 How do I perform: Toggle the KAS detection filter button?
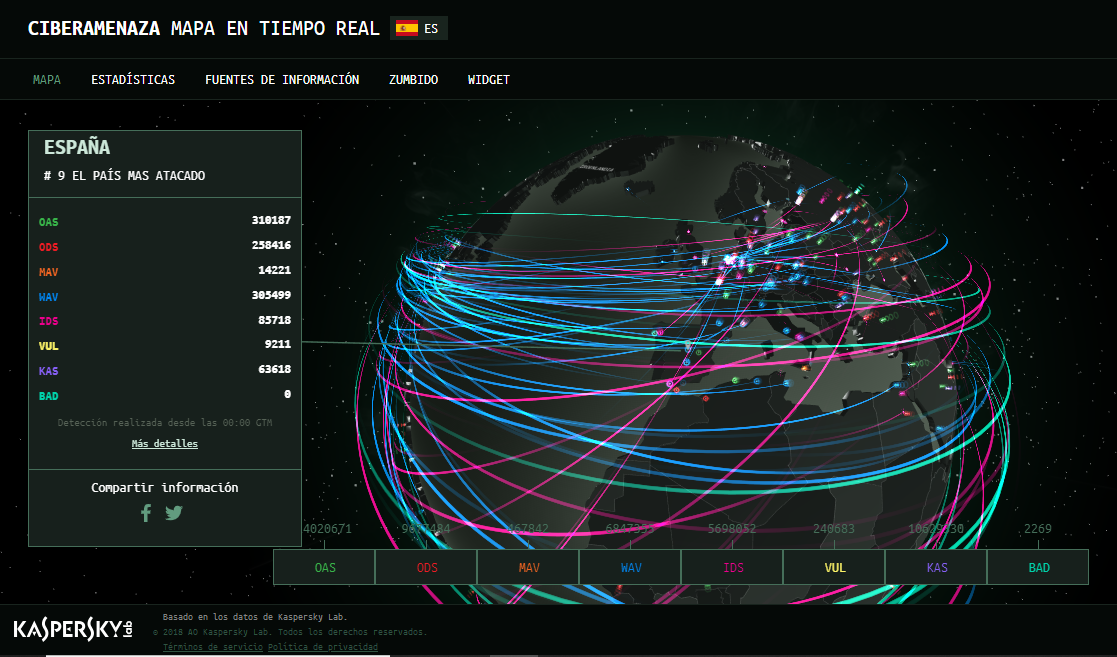936,567
